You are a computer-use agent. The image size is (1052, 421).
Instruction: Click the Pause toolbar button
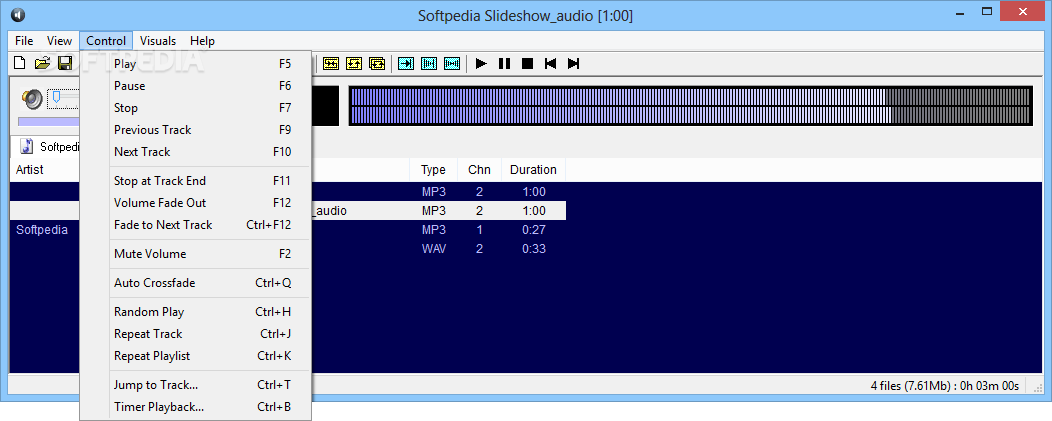pyautogui.click(x=505, y=64)
